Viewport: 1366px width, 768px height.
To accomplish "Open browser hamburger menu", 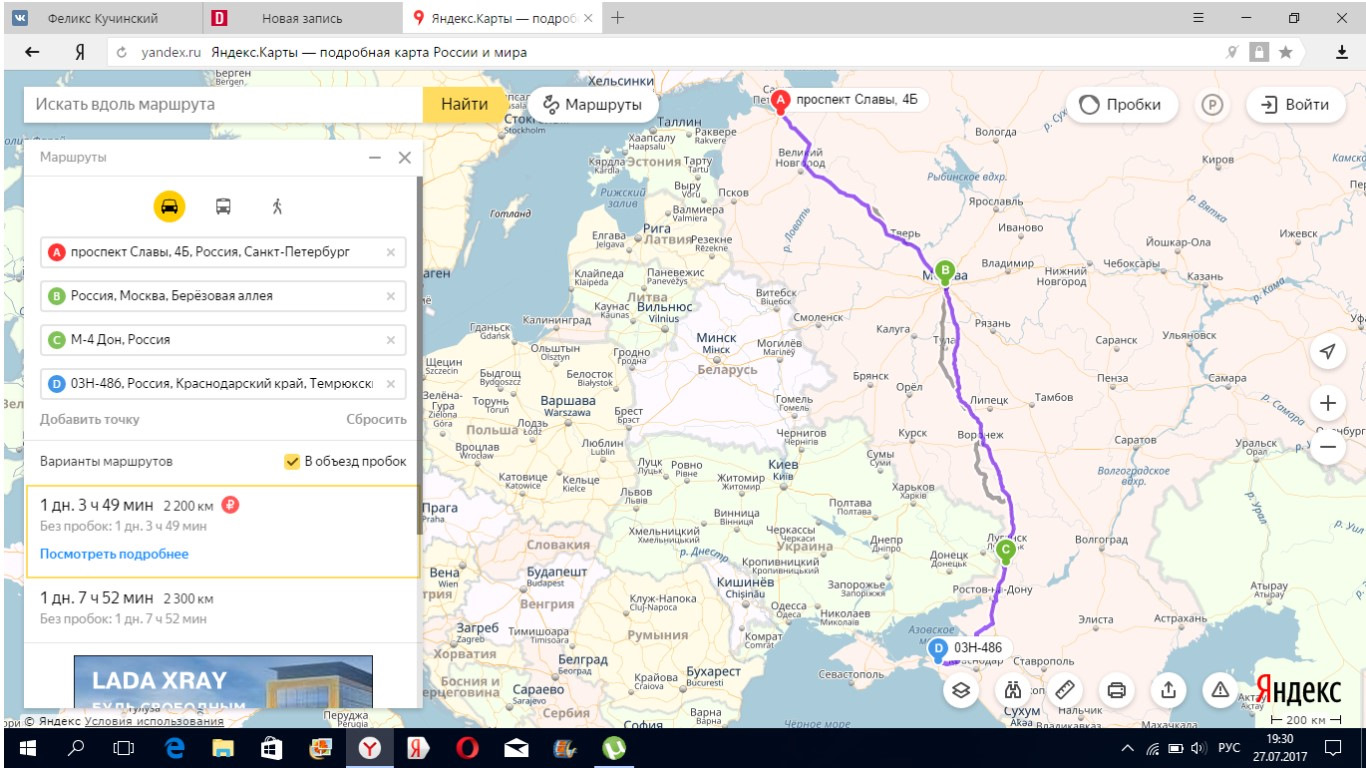I will [x=1199, y=18].
